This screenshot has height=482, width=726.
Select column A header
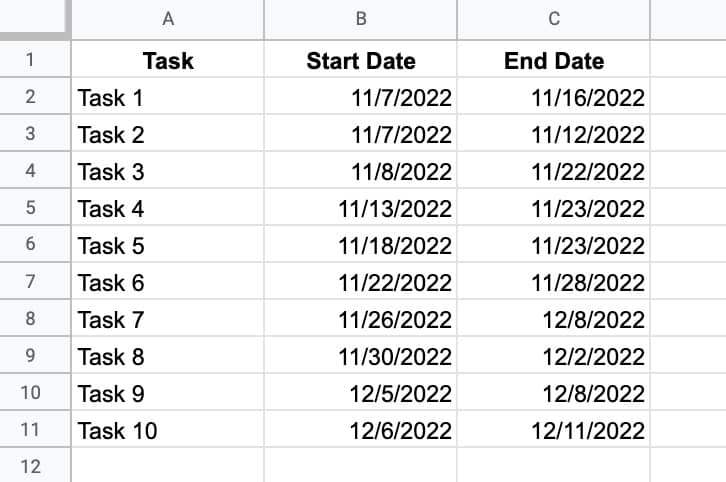pyautogui.click(x=167, y=19)
